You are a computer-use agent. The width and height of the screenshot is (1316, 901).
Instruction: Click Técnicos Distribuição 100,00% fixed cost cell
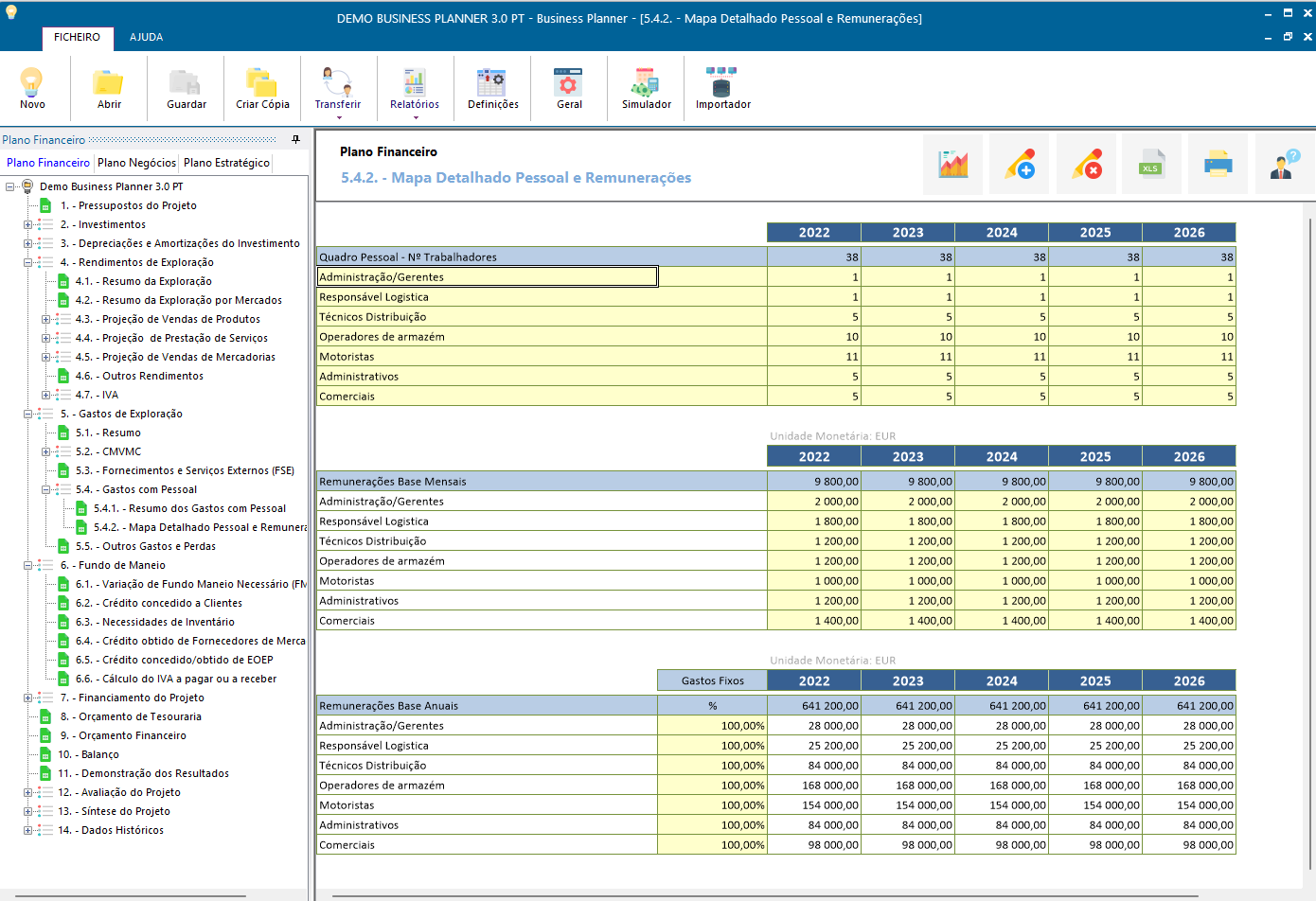click(712, 766)
